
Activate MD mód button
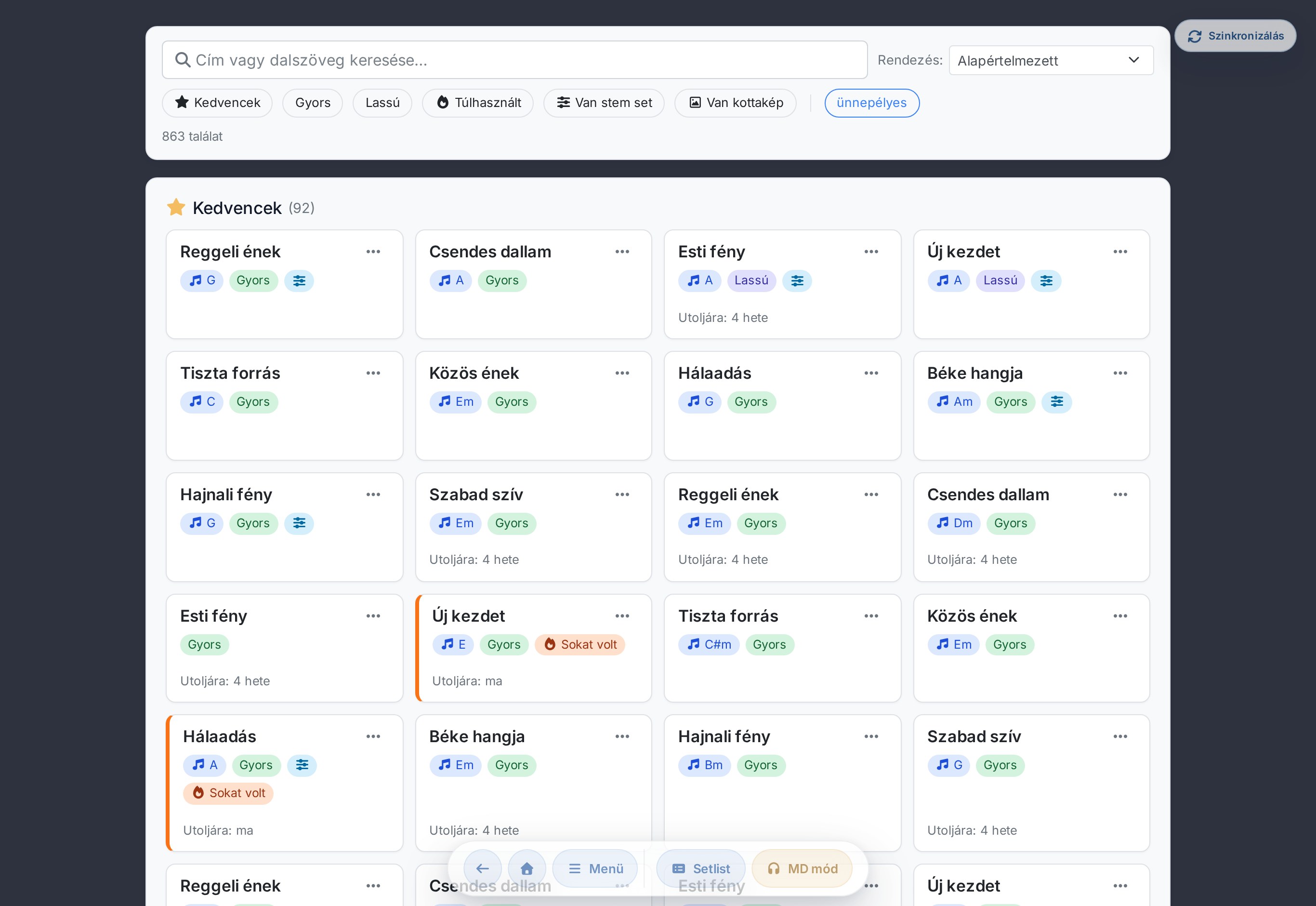pyautogui.click(x=802, y=868)
